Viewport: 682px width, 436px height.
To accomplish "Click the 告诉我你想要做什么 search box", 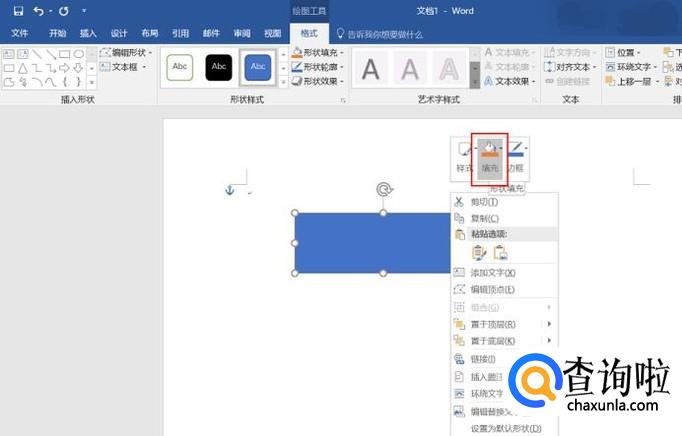I will [x=380, y=34].
